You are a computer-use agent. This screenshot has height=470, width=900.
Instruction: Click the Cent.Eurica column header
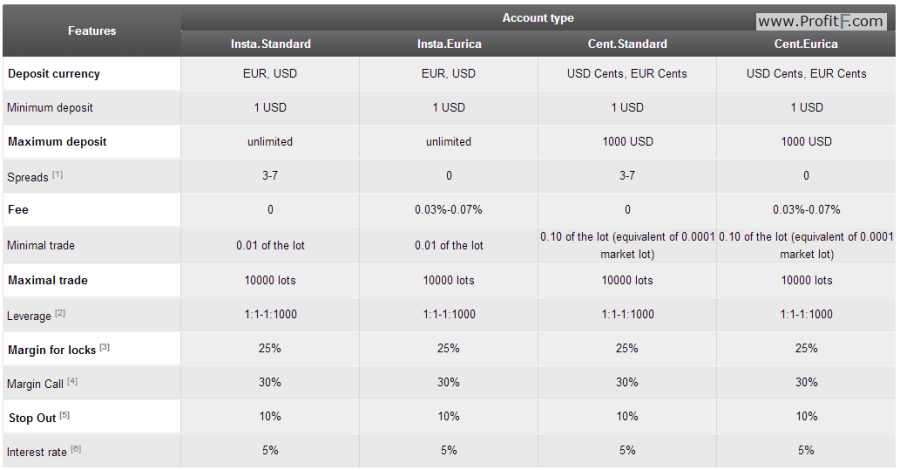(806, 44)
